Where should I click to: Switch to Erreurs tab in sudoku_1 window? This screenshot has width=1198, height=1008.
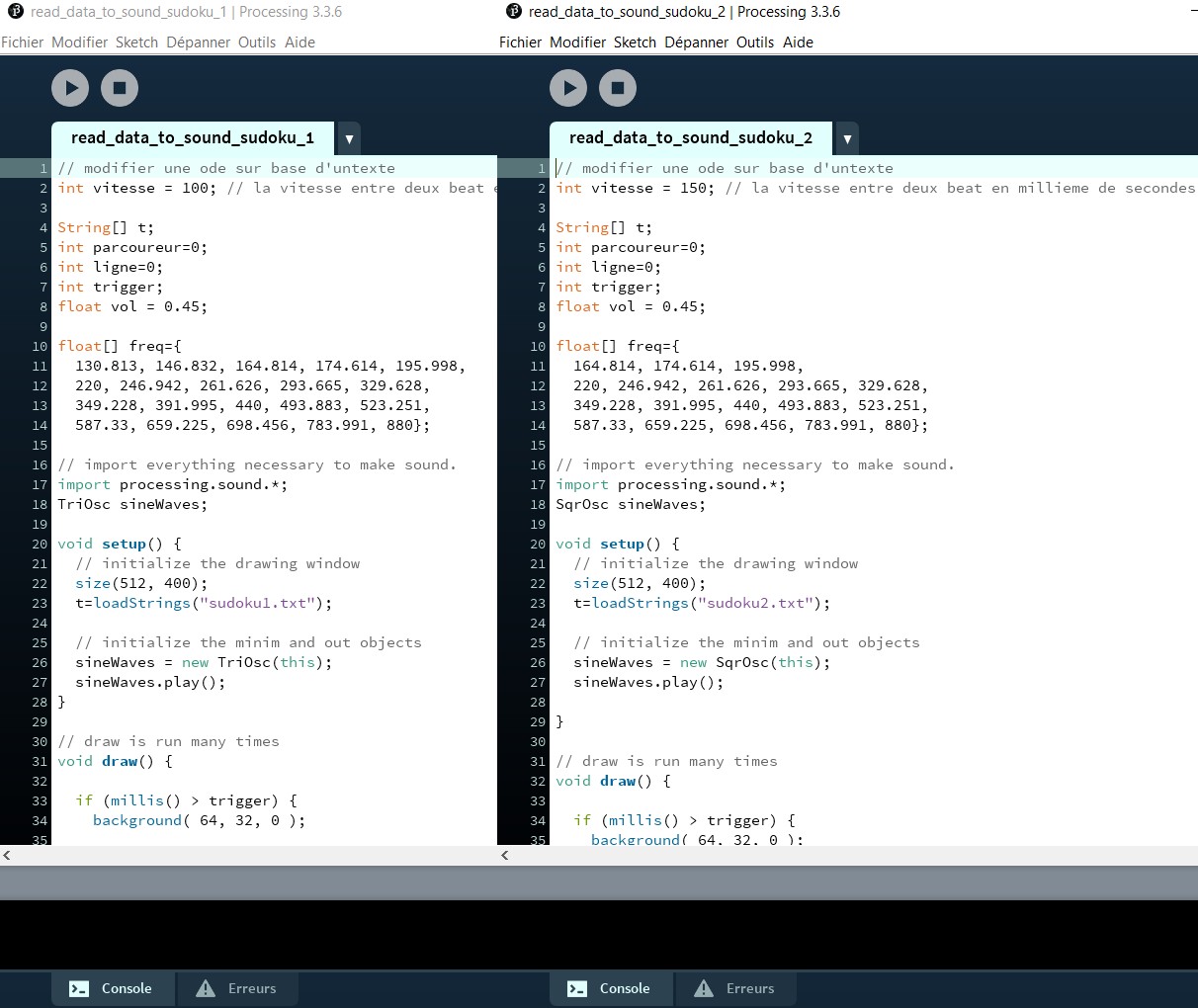(x=237, y=988)
